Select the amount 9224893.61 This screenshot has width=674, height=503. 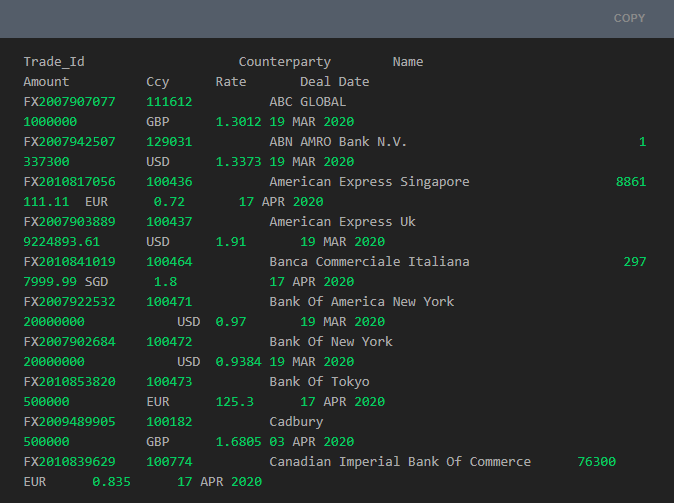pos(61,242)
